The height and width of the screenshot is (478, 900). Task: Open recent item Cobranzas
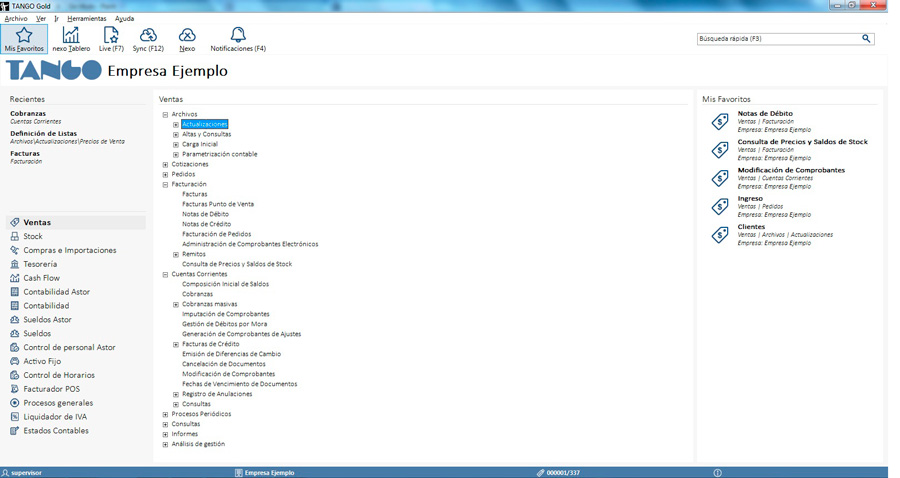tap(28, 114)
